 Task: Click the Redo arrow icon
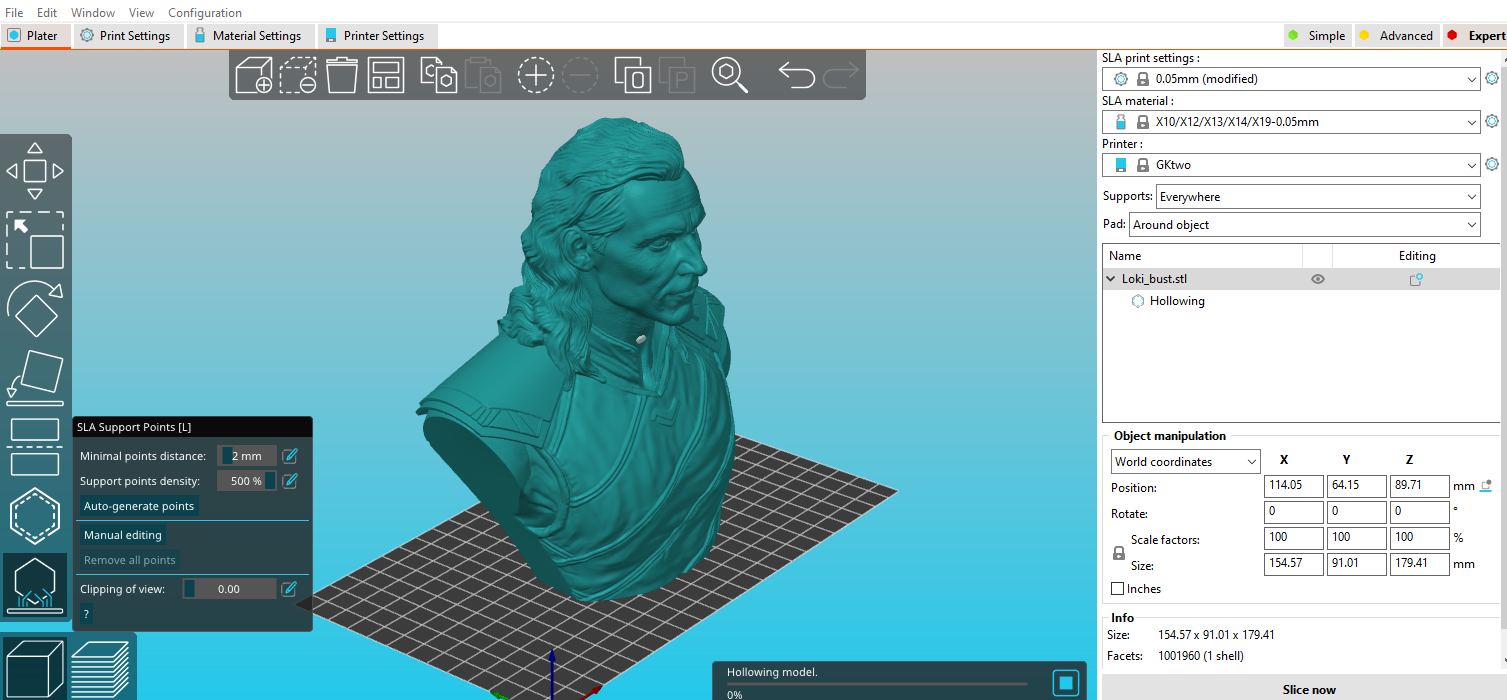click(x=841, y=75)
